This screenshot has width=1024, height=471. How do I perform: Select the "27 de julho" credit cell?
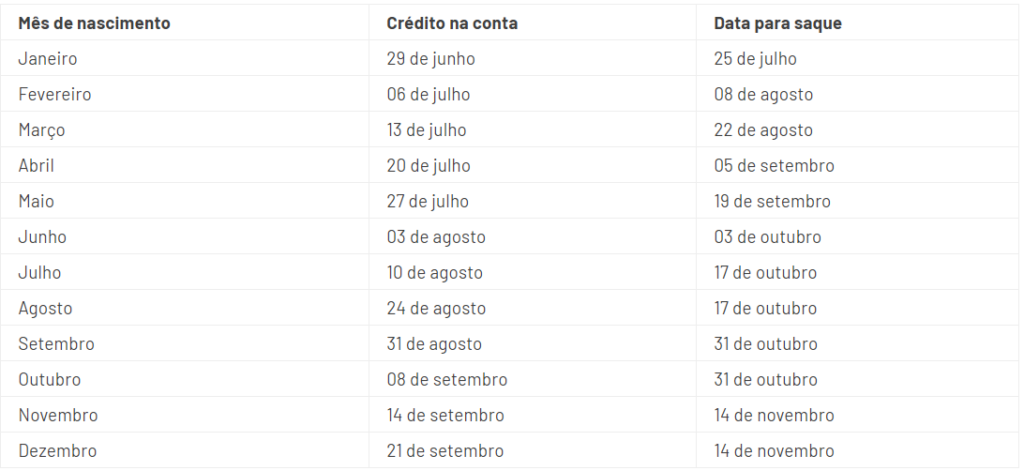point(427,201)
